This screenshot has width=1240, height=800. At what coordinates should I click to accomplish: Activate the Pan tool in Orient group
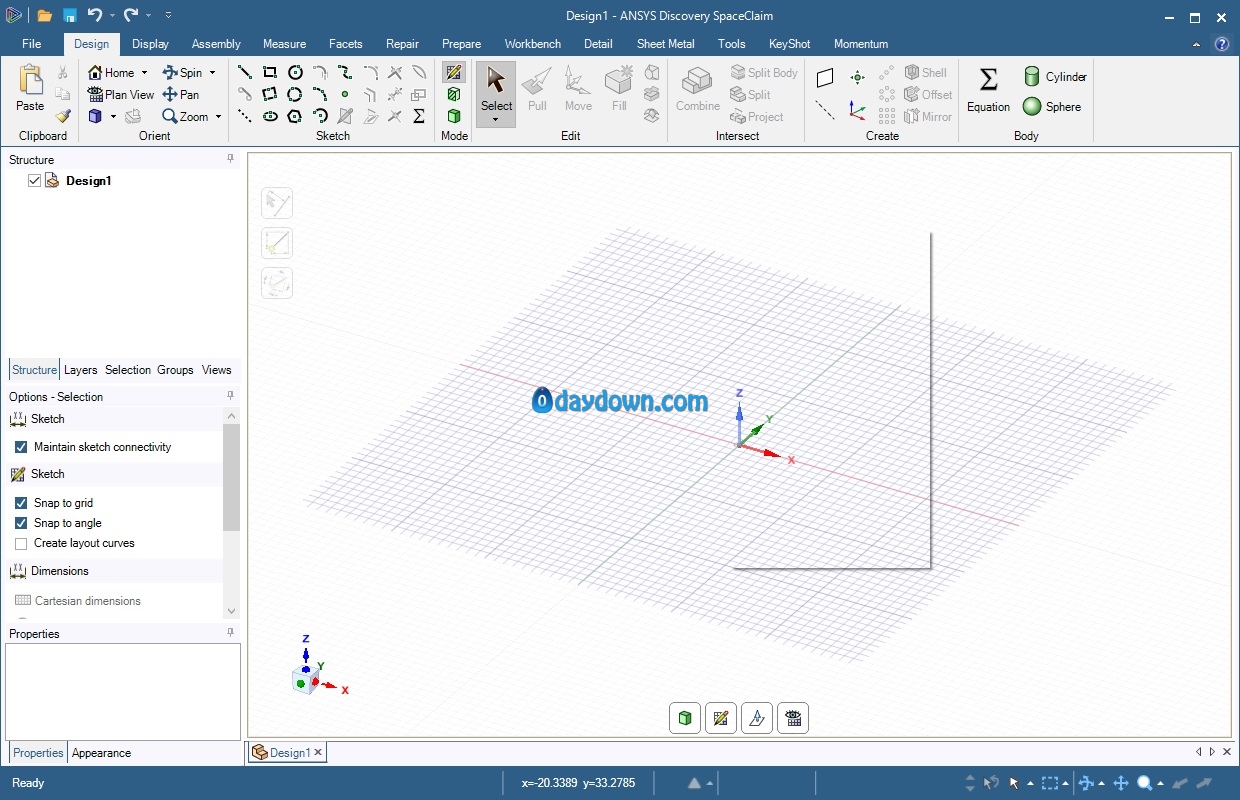[x=181, y=94]
